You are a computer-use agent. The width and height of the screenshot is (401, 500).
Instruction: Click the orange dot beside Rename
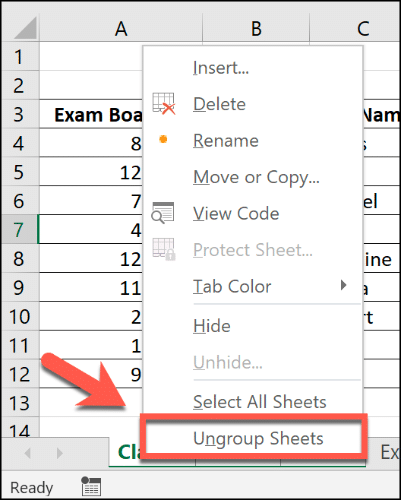163,139
